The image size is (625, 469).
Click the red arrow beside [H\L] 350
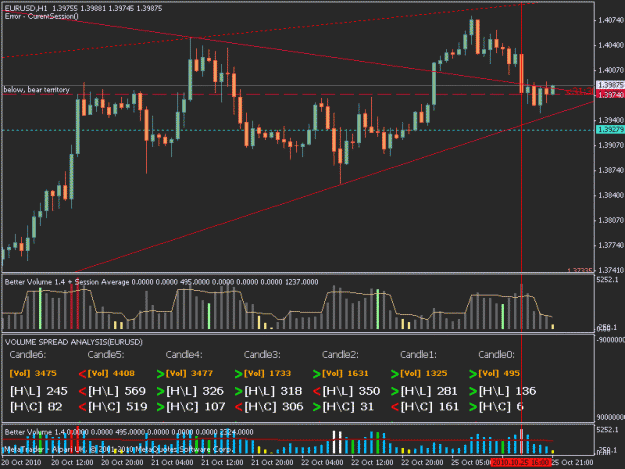[x=317, y=391]
